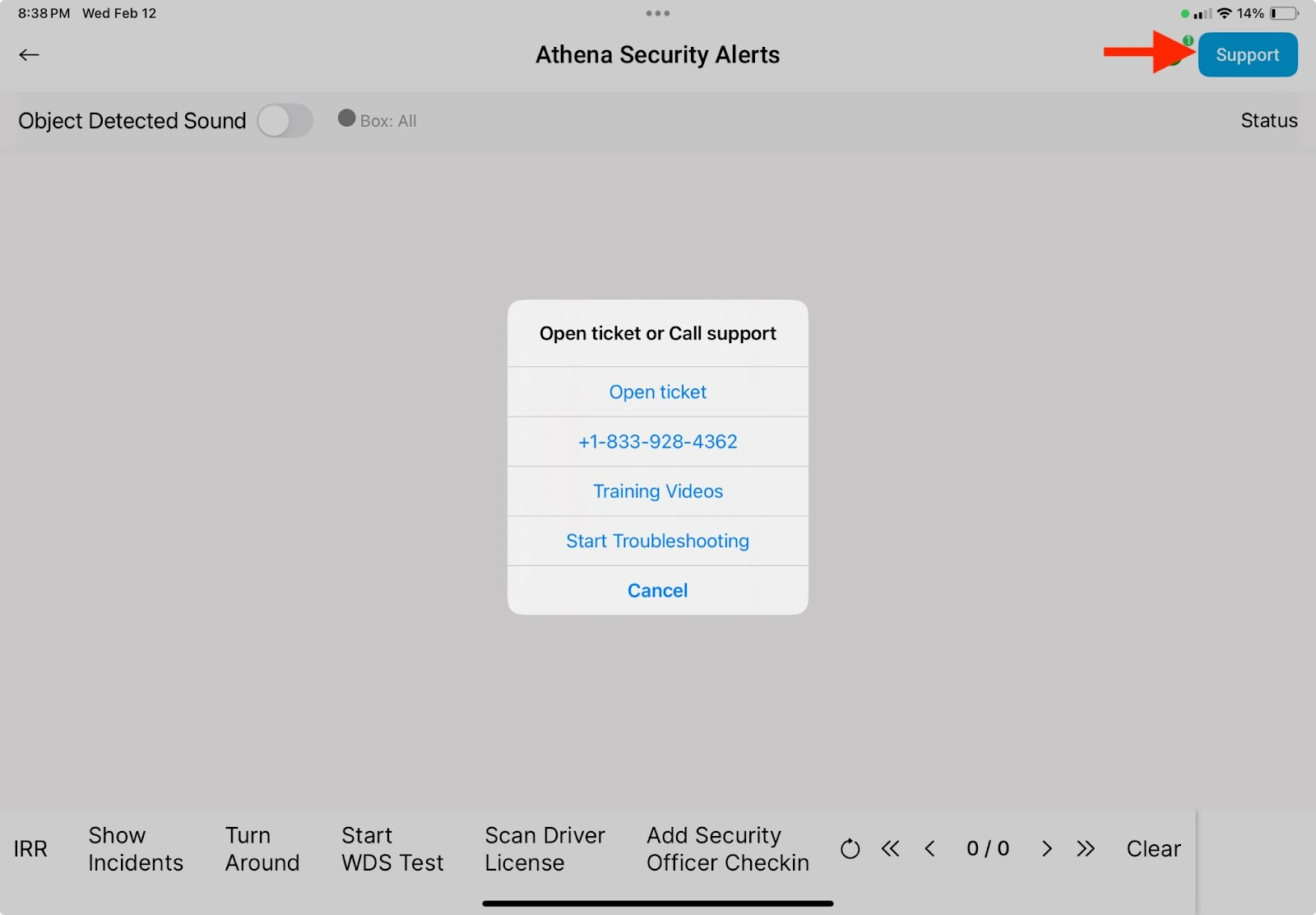Screen dimensions: 1316x915
Task: Start WDS Test
Action: pos(392,848)
